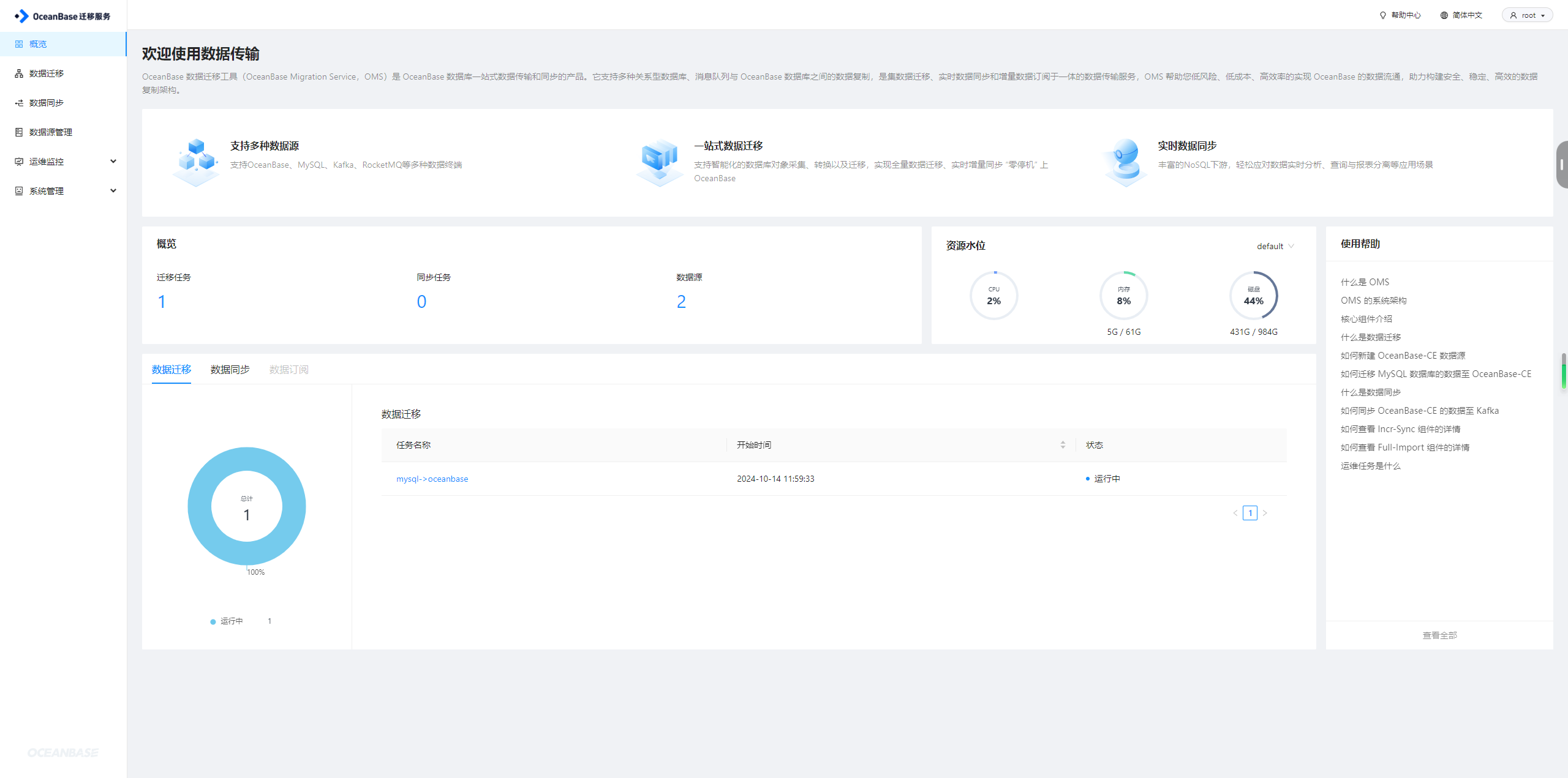1568x778 pixels.
Task: Open the 数据源管理 menu item
Action: 63,132
